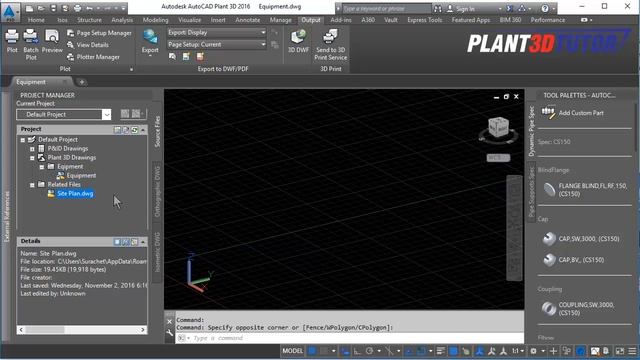Switch to the Isos ribbon tab
This screenshot has width=640, height=360.
tap(62, 20)
